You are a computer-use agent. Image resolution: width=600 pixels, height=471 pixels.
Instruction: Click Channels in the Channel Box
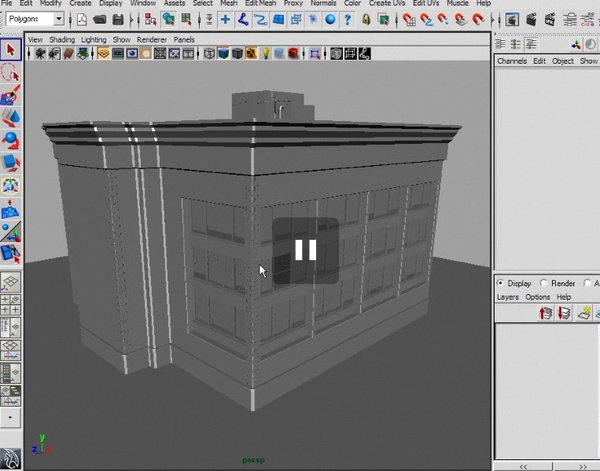[x=512, y=61]
